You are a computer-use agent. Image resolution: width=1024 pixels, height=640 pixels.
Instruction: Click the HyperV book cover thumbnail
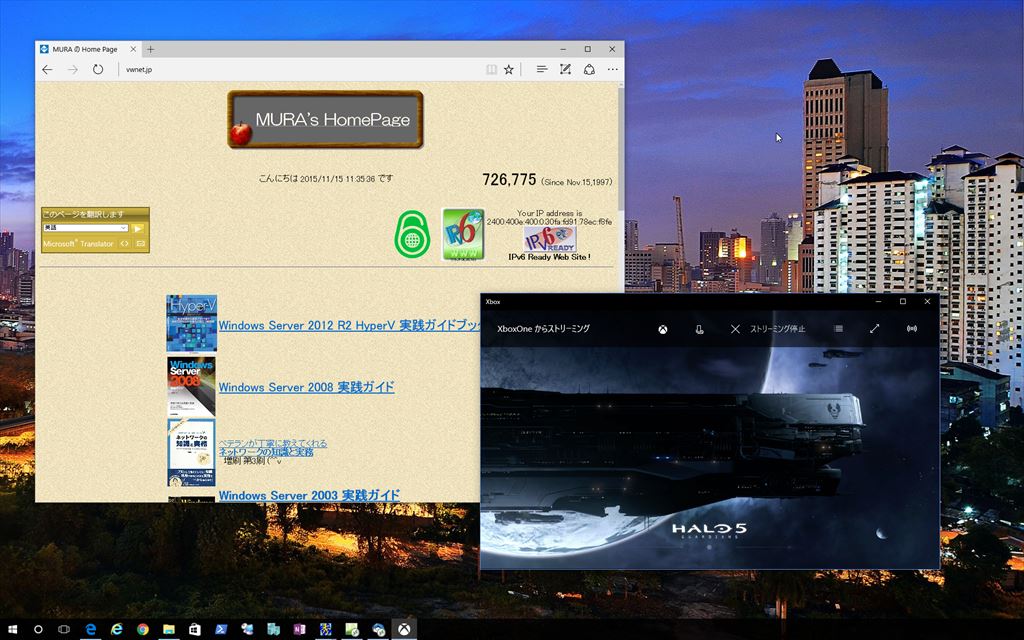coord(191,323)
